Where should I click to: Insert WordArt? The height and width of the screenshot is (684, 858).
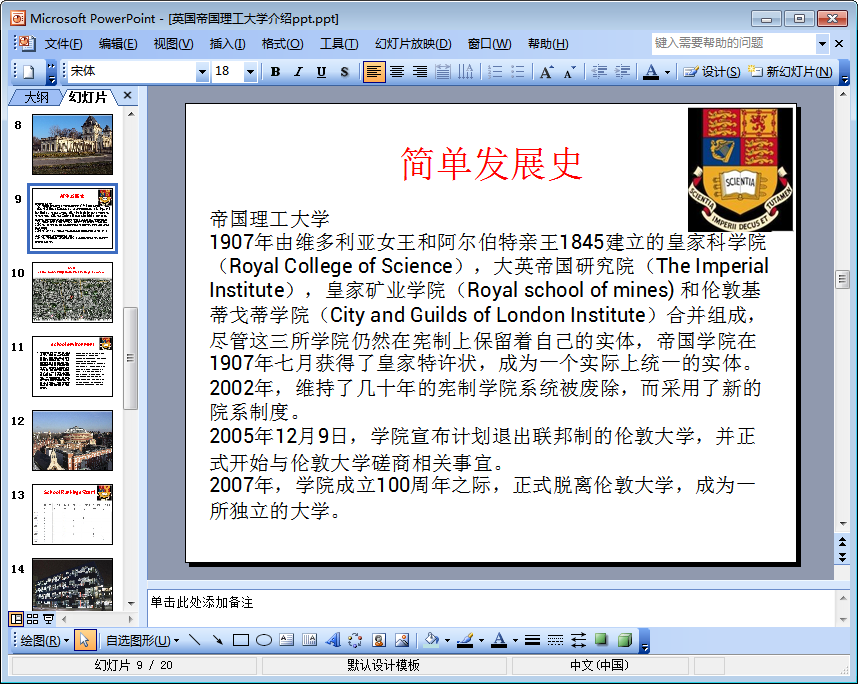[333, 640]
